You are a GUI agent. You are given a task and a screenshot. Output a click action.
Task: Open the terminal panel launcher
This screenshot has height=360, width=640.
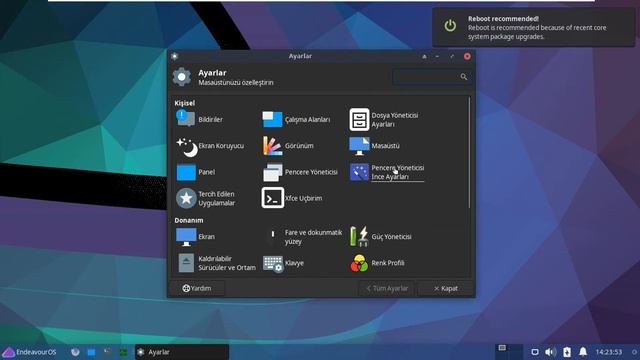tap(107, 351)
